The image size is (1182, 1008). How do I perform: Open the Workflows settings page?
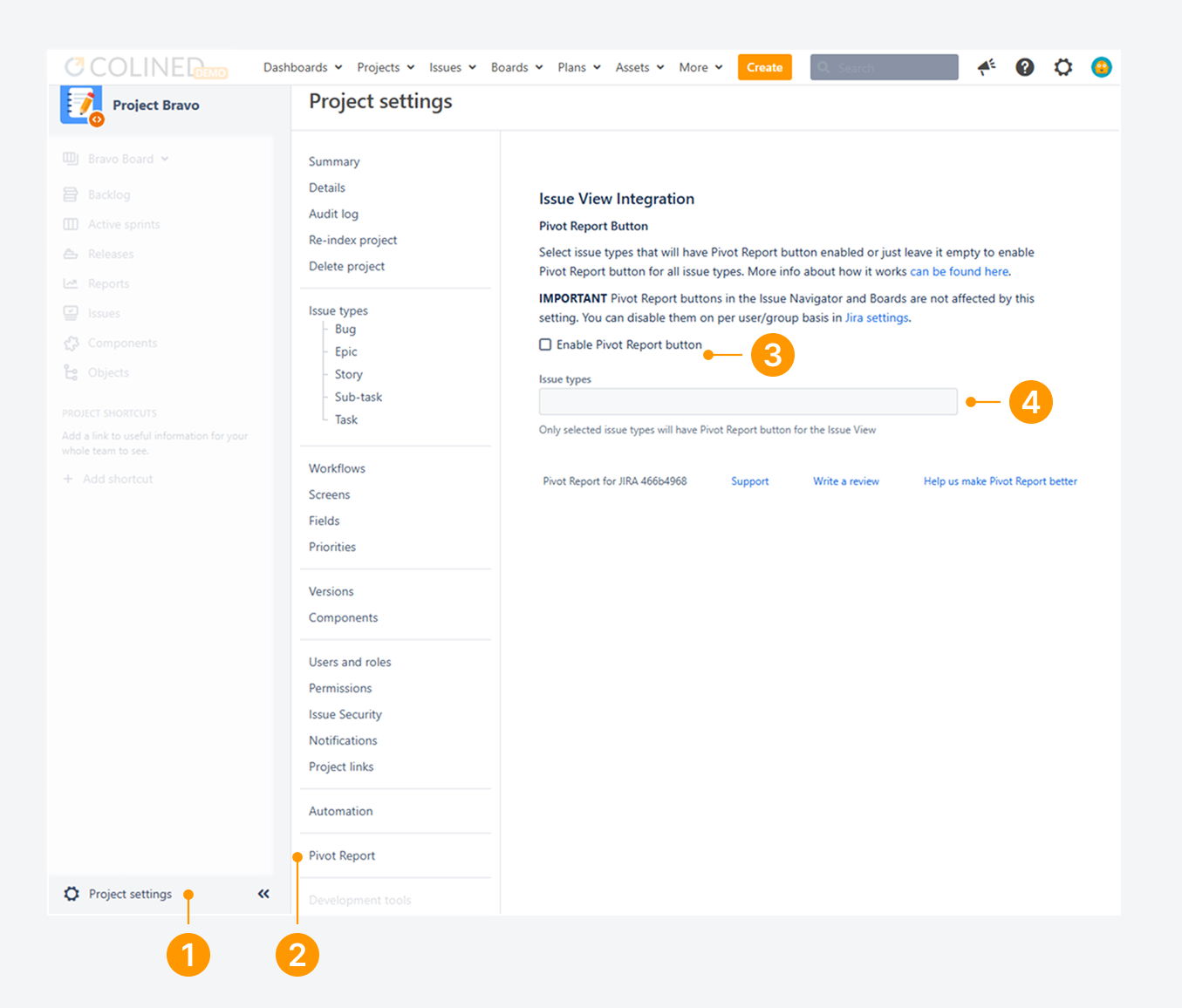coord(337,468)
